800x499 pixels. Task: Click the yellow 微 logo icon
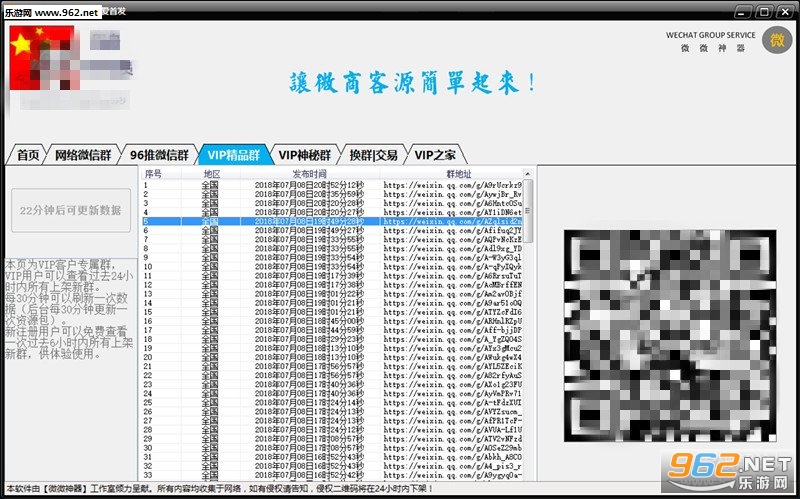(777, 40)
